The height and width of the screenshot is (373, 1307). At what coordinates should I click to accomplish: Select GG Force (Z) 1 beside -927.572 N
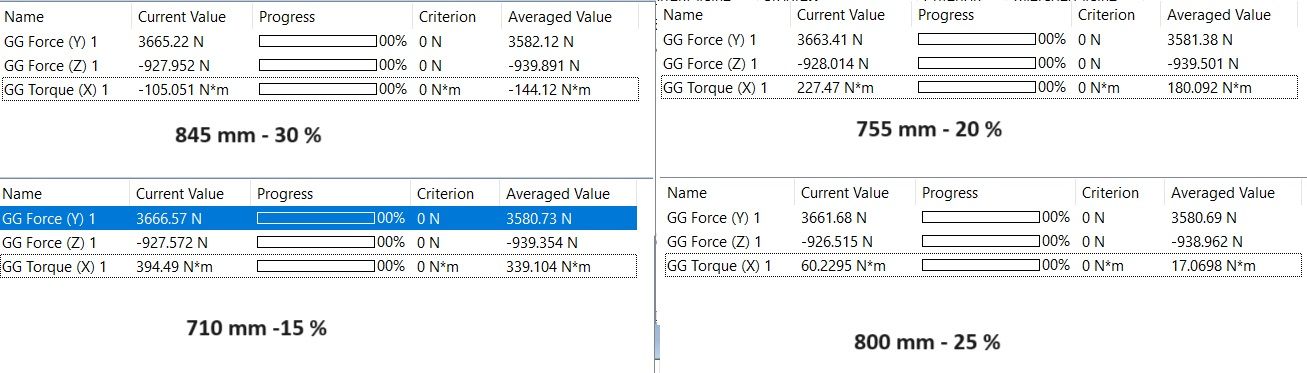pos(50,242)
